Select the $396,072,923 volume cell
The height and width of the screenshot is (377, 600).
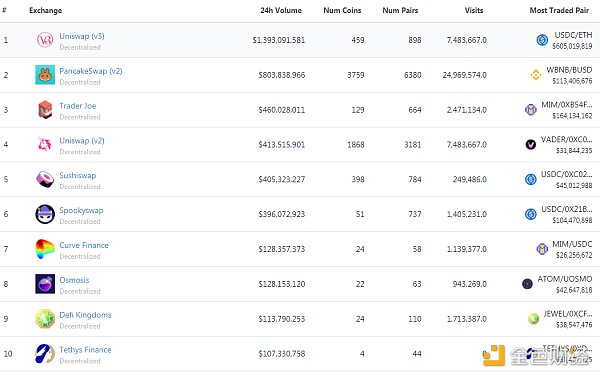[x=282, y=214]
